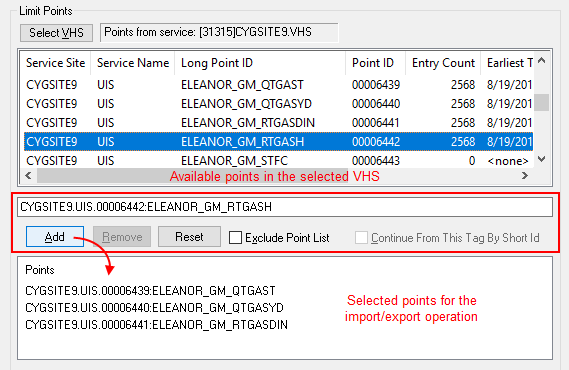Select row ELEANOR_GM_RTGASDIN in available points
The width and height of the screenshot is (569, 370).
tap(278, 123)
